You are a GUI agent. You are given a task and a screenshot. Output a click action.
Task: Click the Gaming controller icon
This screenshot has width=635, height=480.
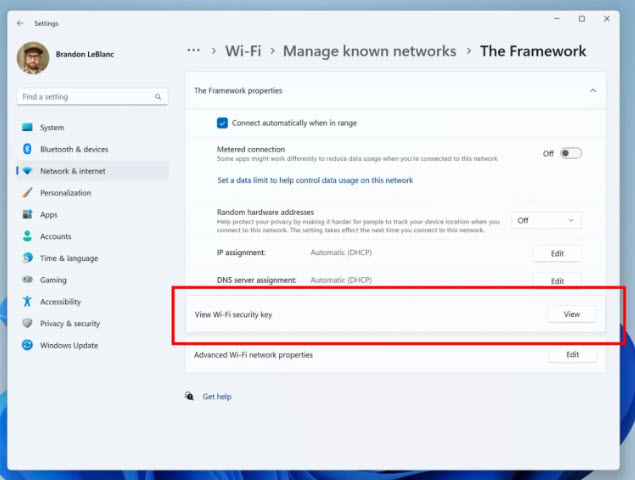coord(27,279)
